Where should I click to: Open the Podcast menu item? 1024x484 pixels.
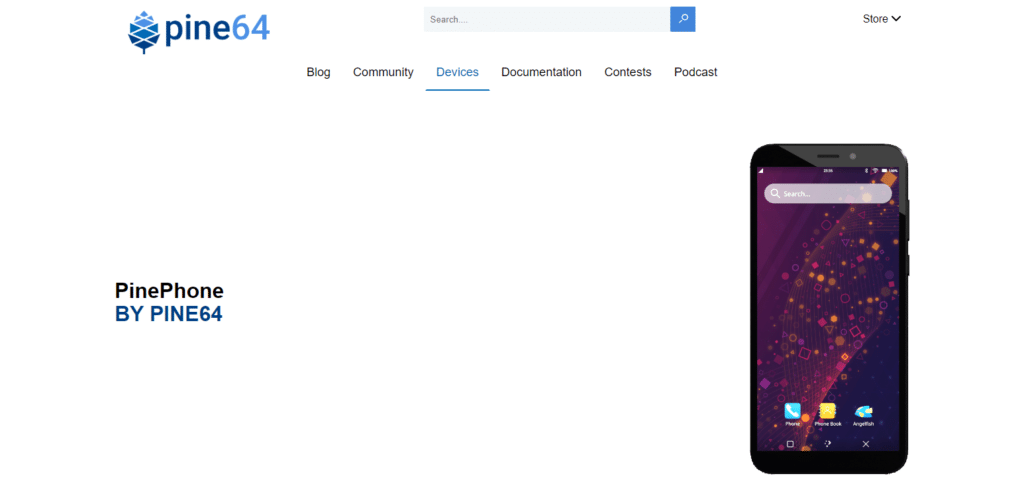point(696,72)
